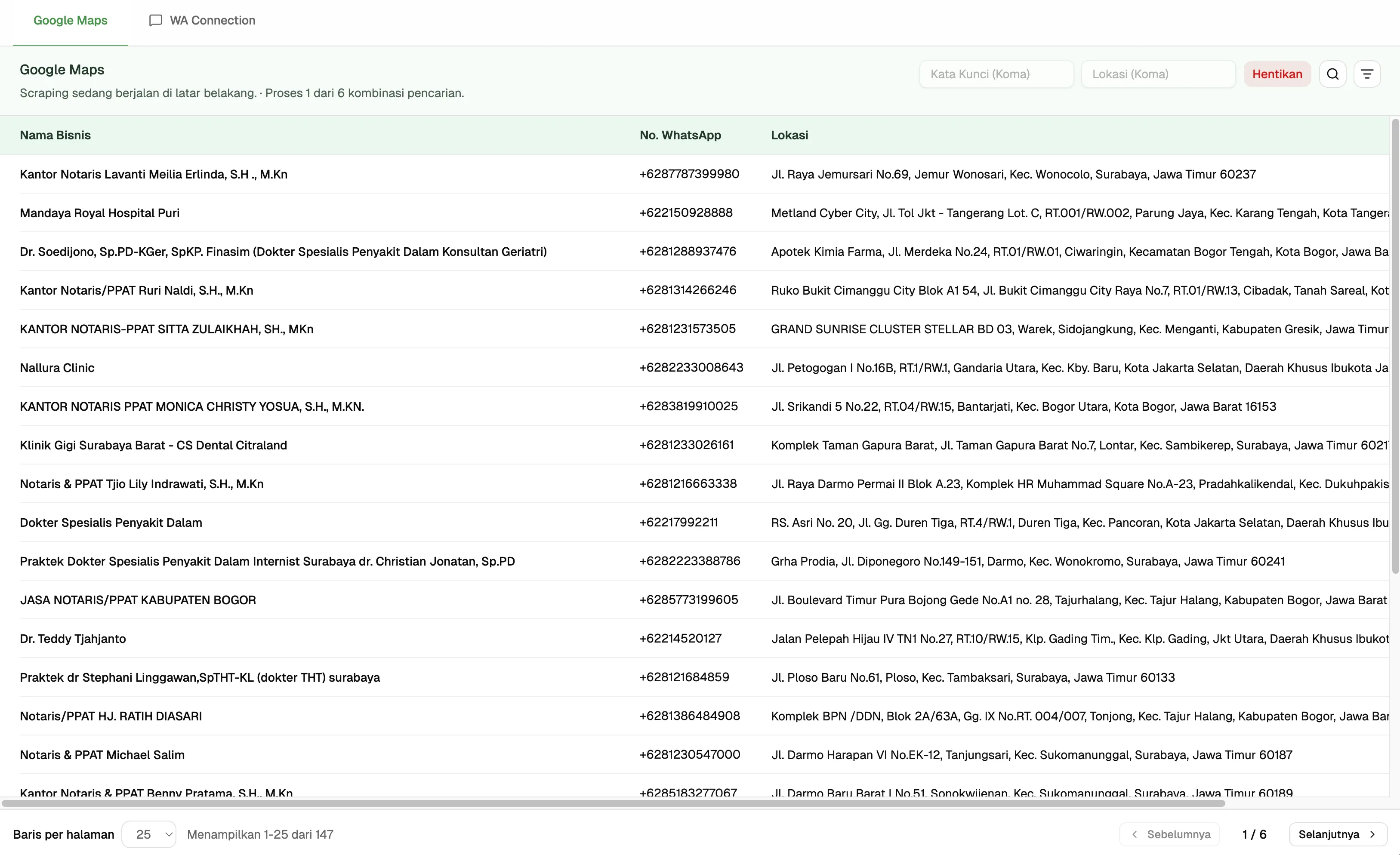Select Praktek dr Stephani Linggawan row

click(x=694, y=677)
